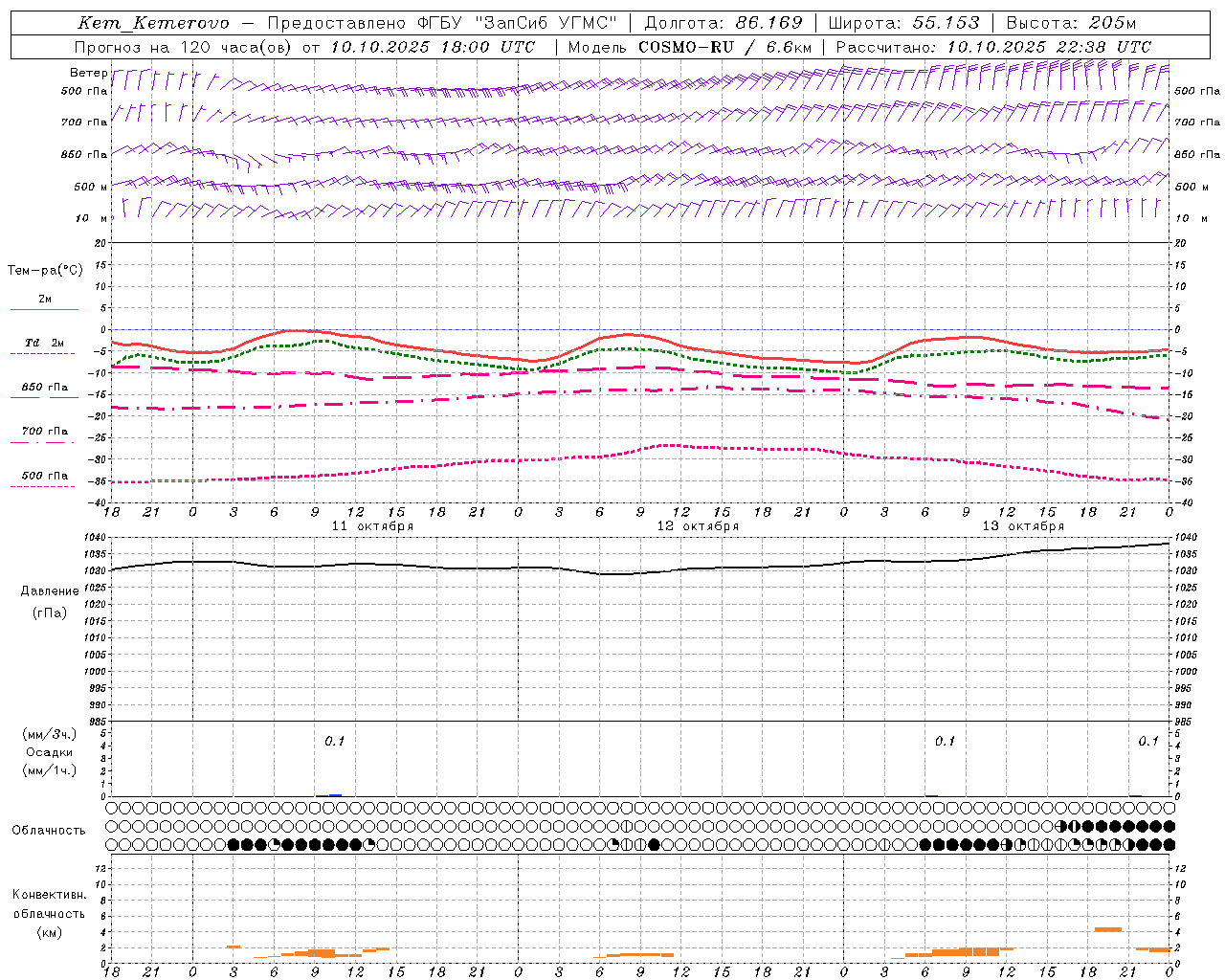Click the '850 гПа' temperature legend entry
The width and height of the screenshot is (1225, 980).
click(x=44, y=388)
